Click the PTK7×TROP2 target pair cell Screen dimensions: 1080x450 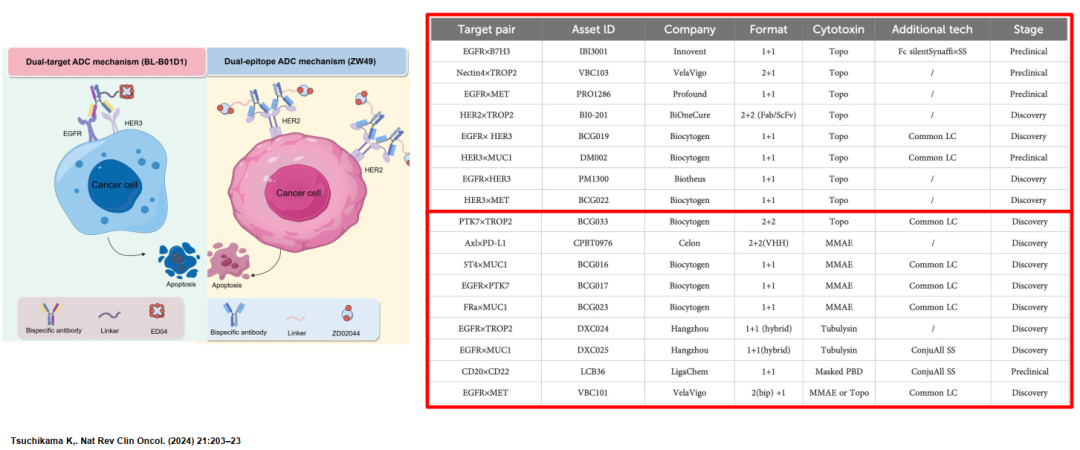(x=486, y=222)
